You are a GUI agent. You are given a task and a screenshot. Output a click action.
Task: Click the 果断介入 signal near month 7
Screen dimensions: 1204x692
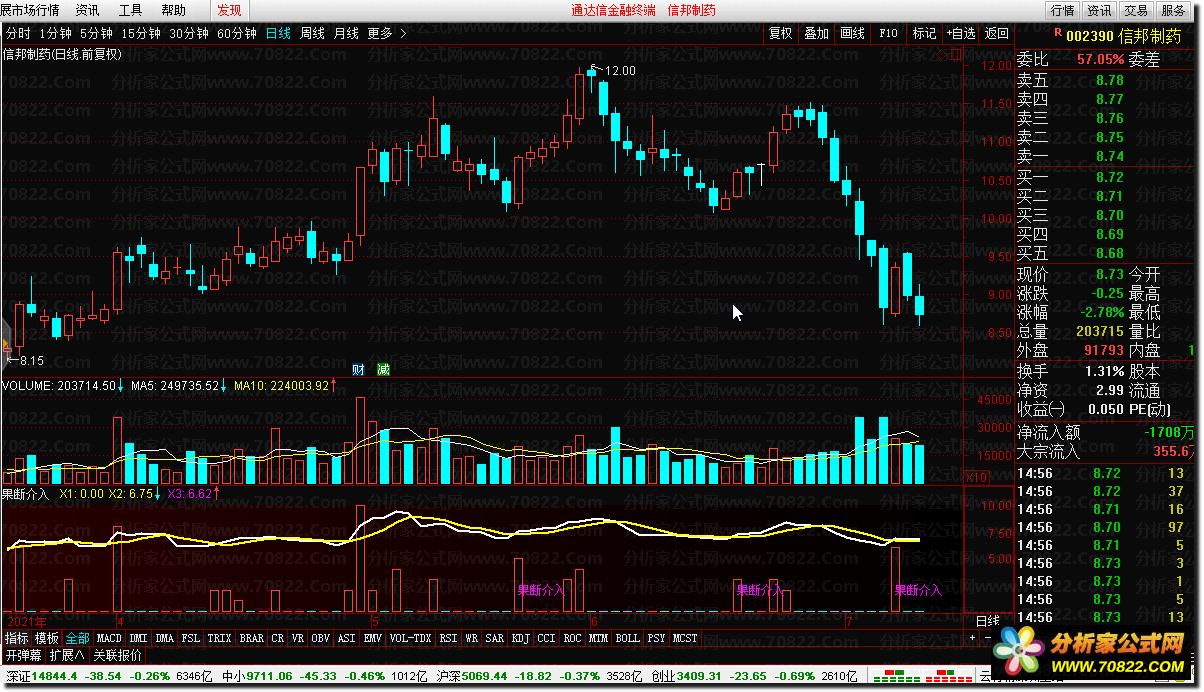click(918, 591)
